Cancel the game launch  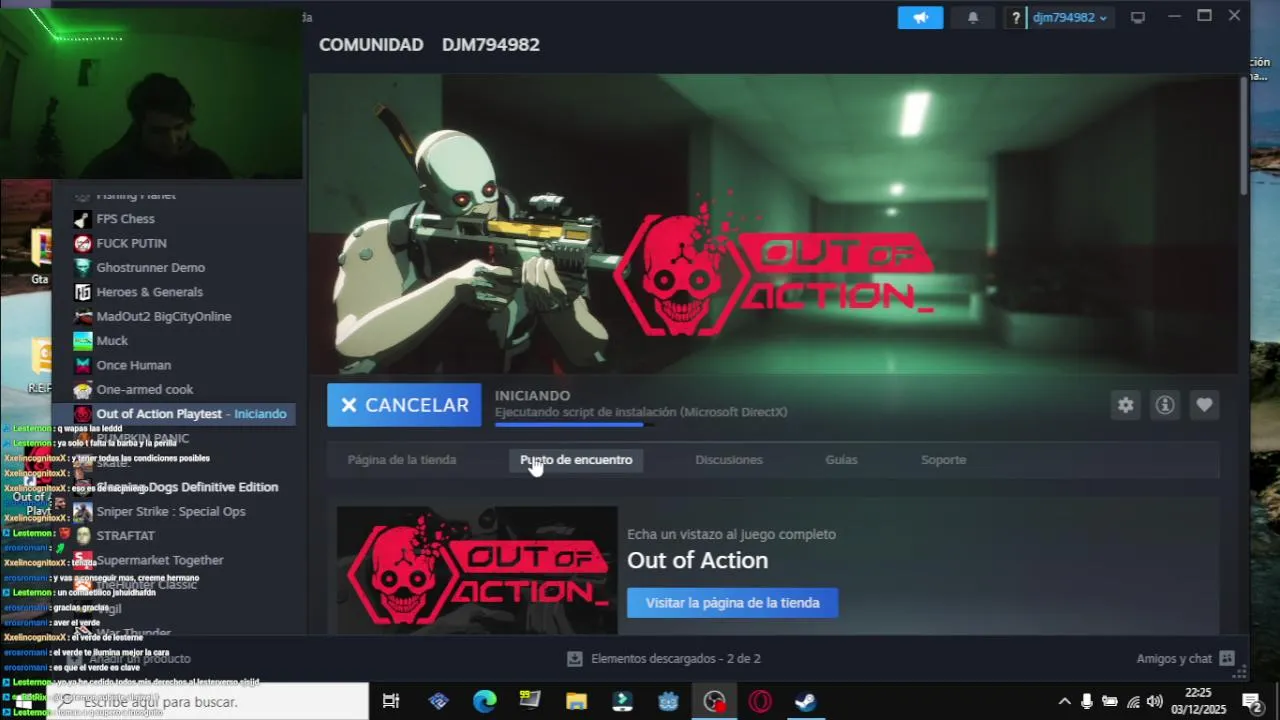pyautogui.click(x=404, y=405)
